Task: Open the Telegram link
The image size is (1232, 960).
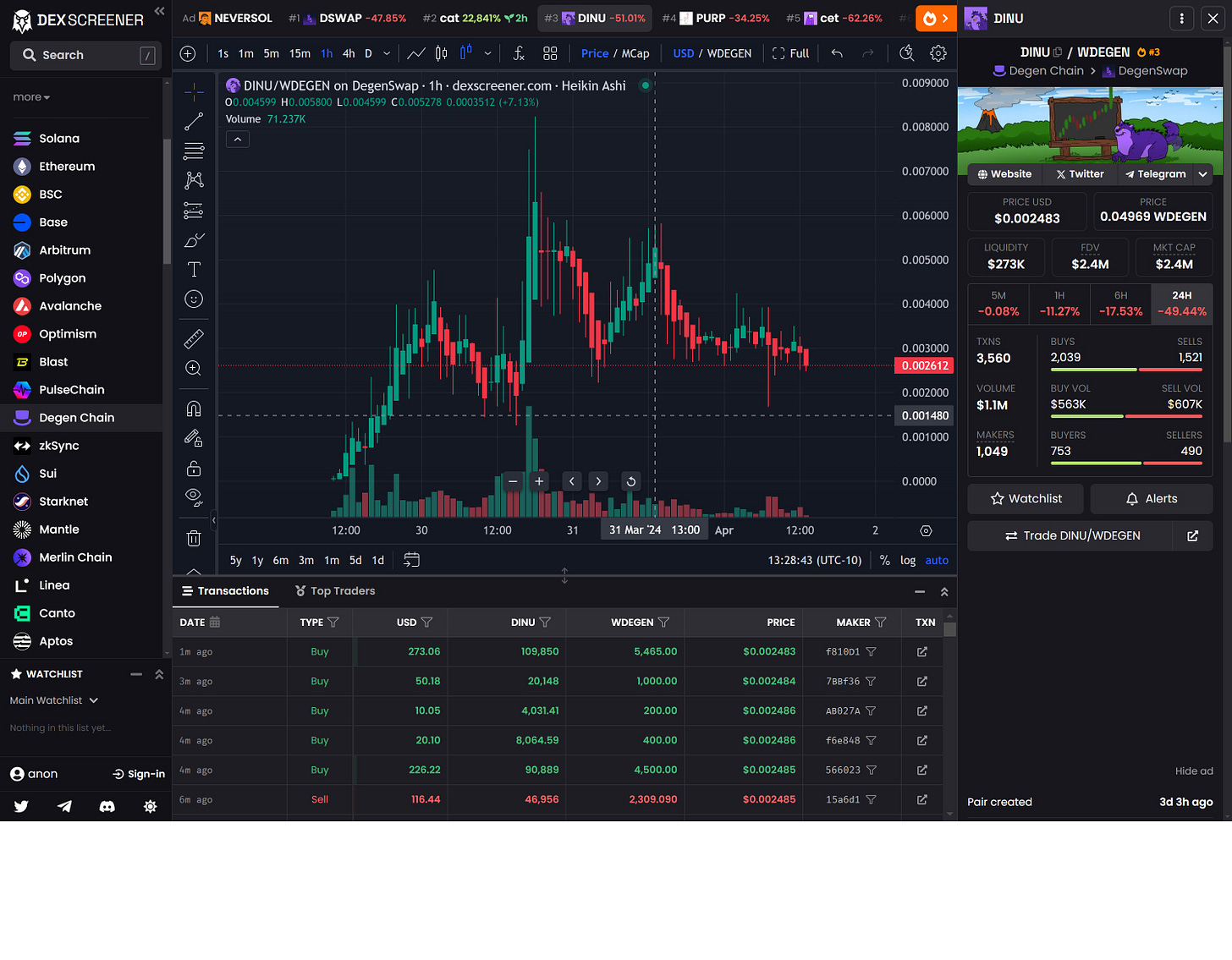Action: (x=1155, y=174)
